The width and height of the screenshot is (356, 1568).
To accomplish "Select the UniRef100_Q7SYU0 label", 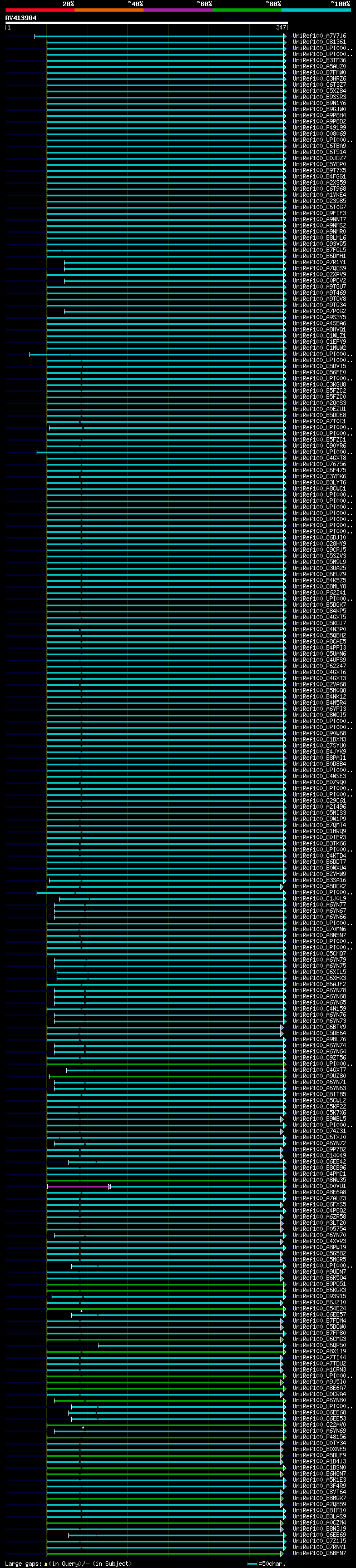I will coord(319,746).
